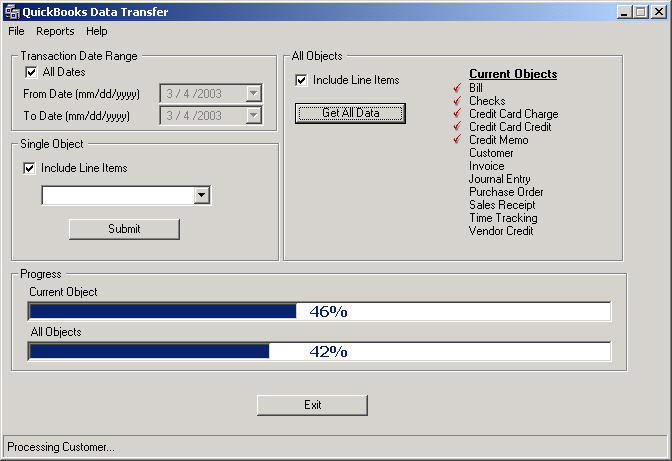Expand the Single Object selection combo box
Image resolution: width=672 pixels, height=461 pixels.
coord(201,195)
